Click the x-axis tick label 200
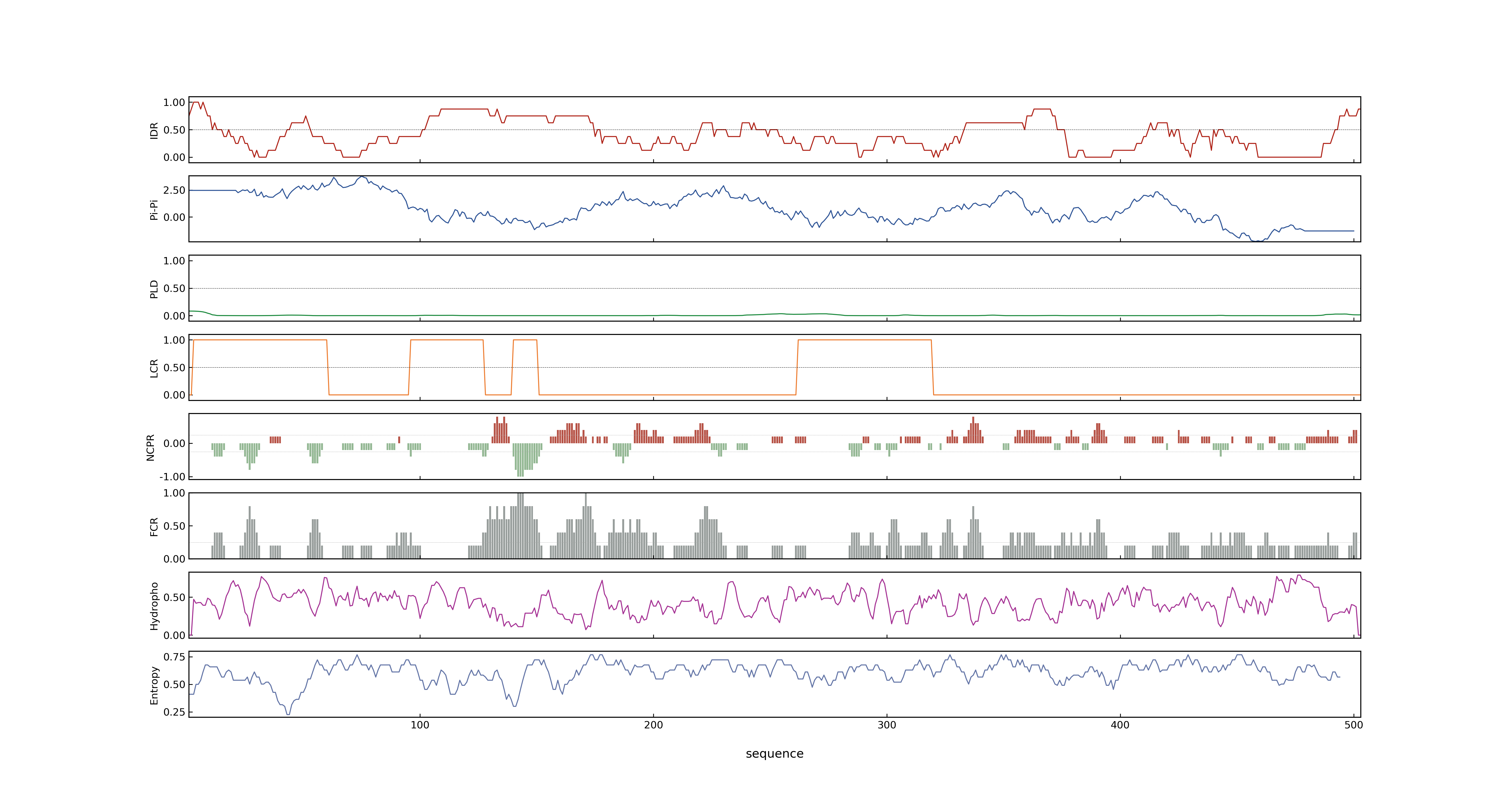 click(653, 725)
